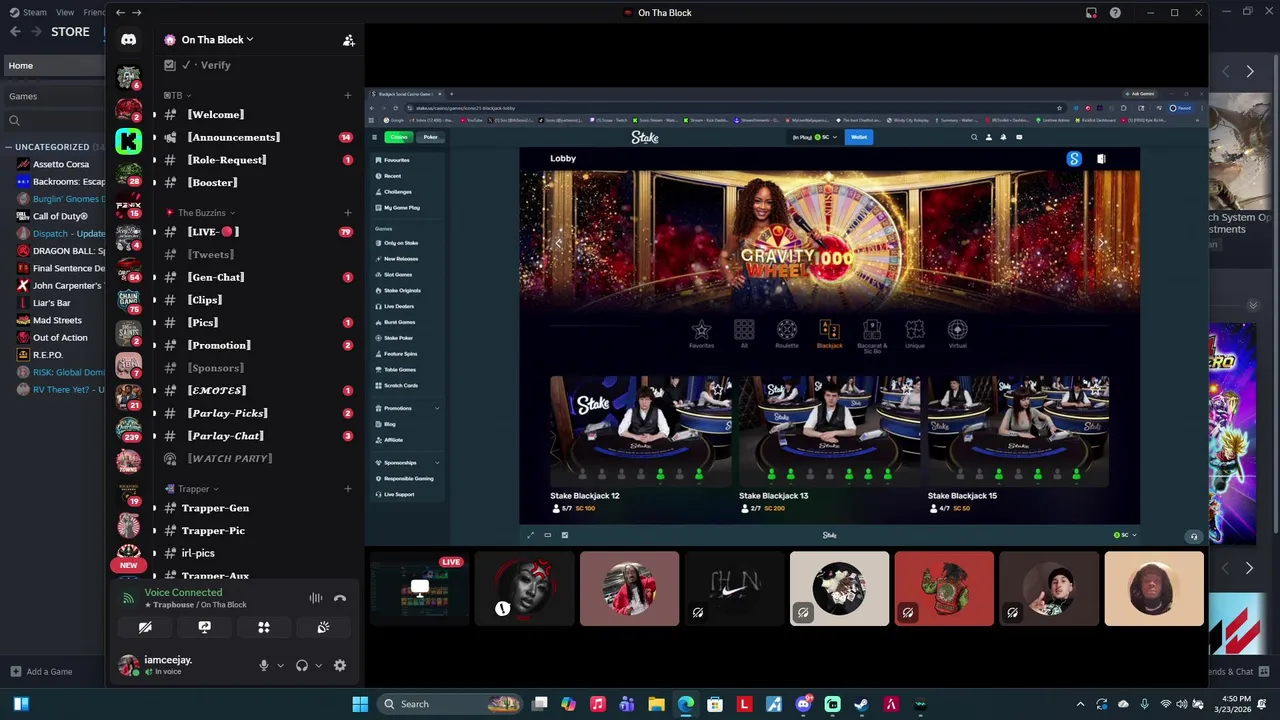
Task: Select Poker tab in shared Stake stream
Action: [x=430, y=137]
